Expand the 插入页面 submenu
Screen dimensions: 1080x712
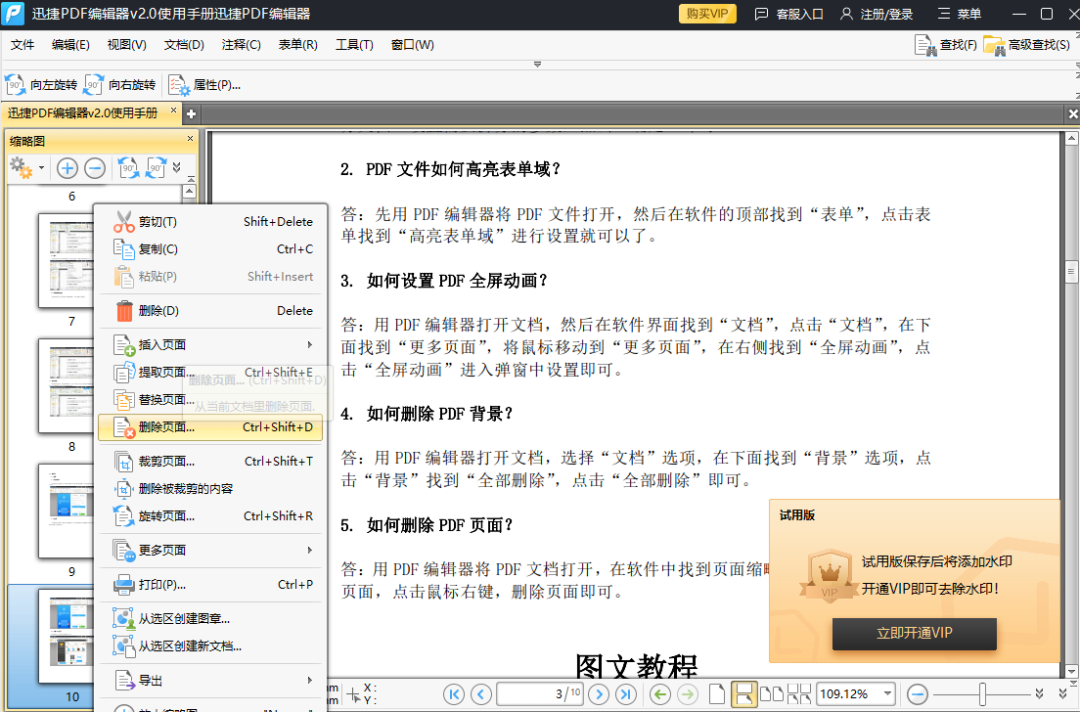(211, 344)
